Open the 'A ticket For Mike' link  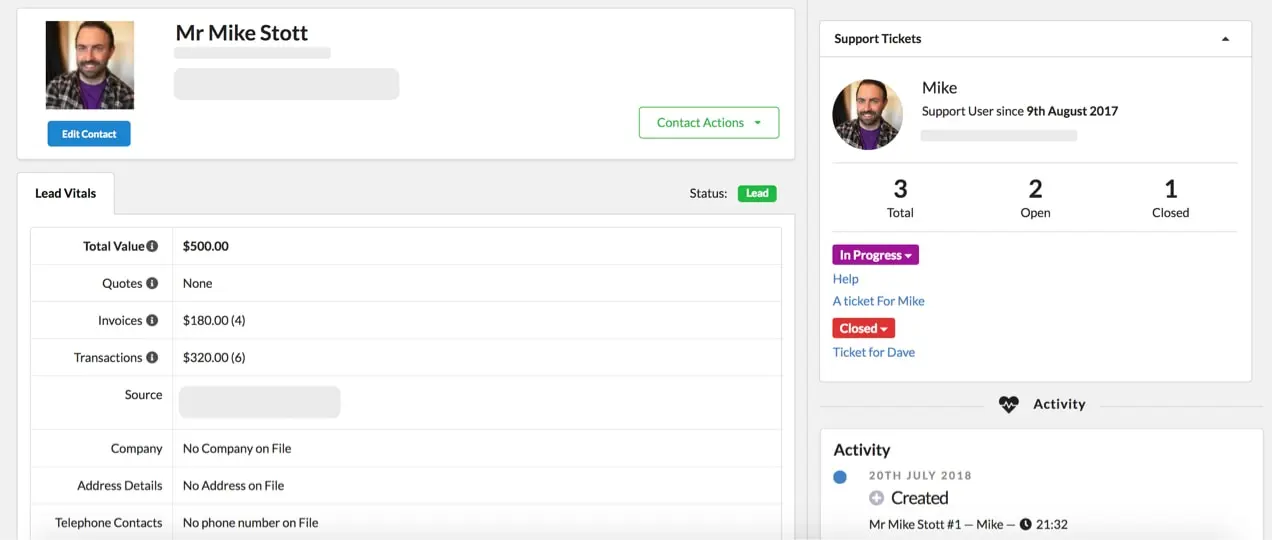point(879,301)
